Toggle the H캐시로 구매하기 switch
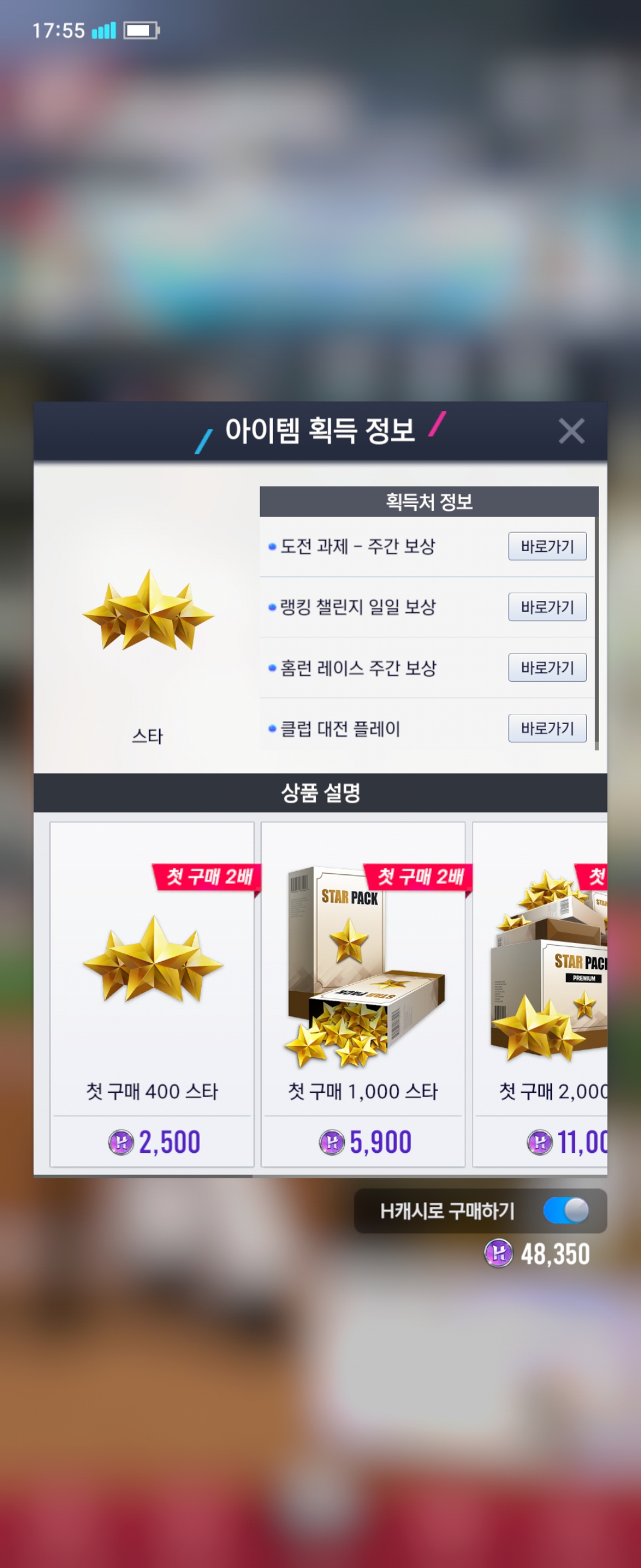Viewport: 641px width, 1568px height. pos(566,1210)
